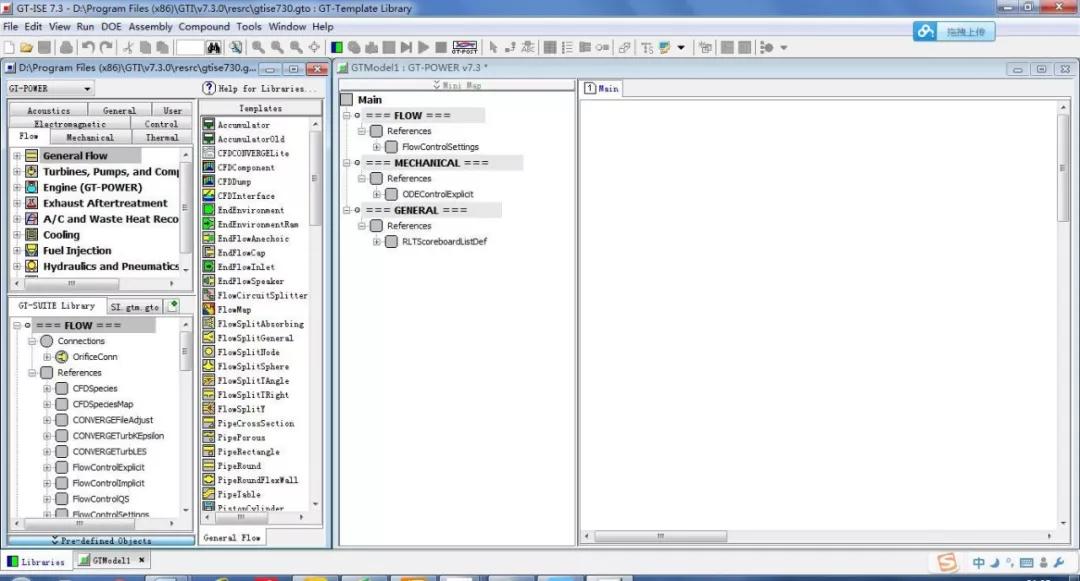Create a new model with the New icon
Screen dimensions: 1080x581
coord(9,47)
